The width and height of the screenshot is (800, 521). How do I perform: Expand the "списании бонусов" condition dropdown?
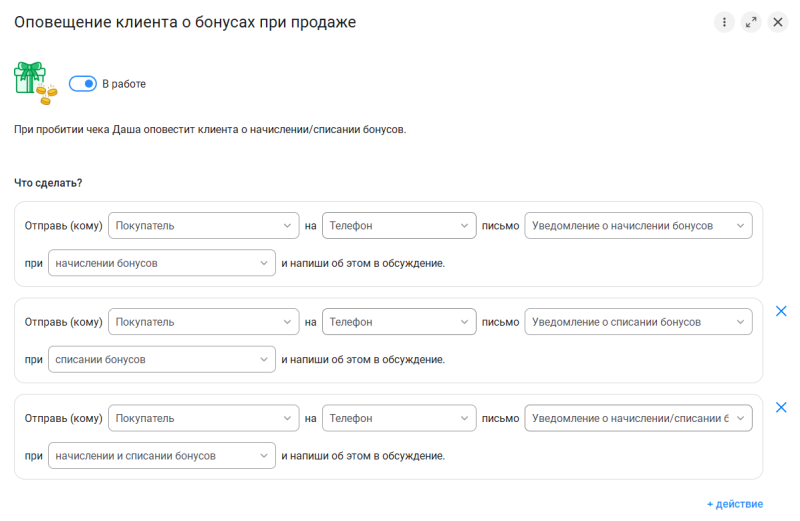point(161,360)
